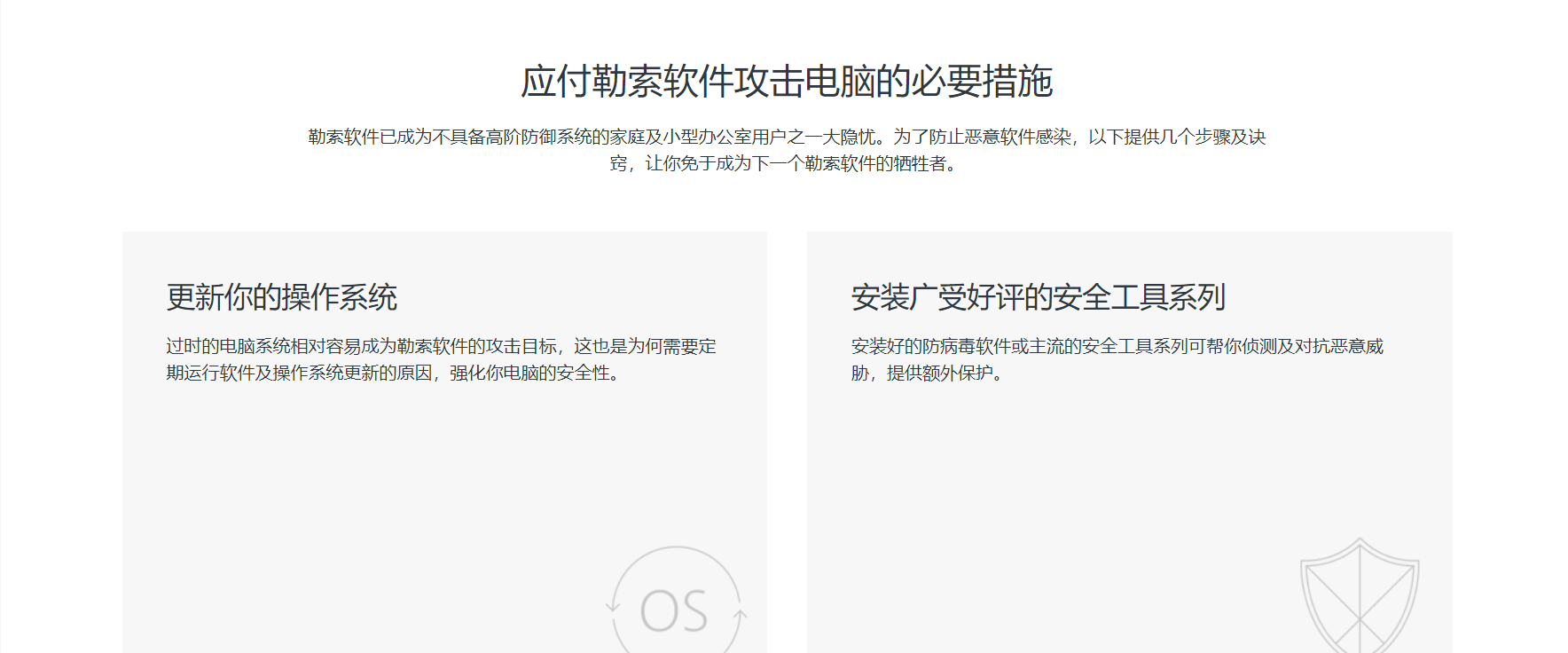Click the empty area of the security tools card
Screen dimensions: 1568x653
(x=1064, y=497)
